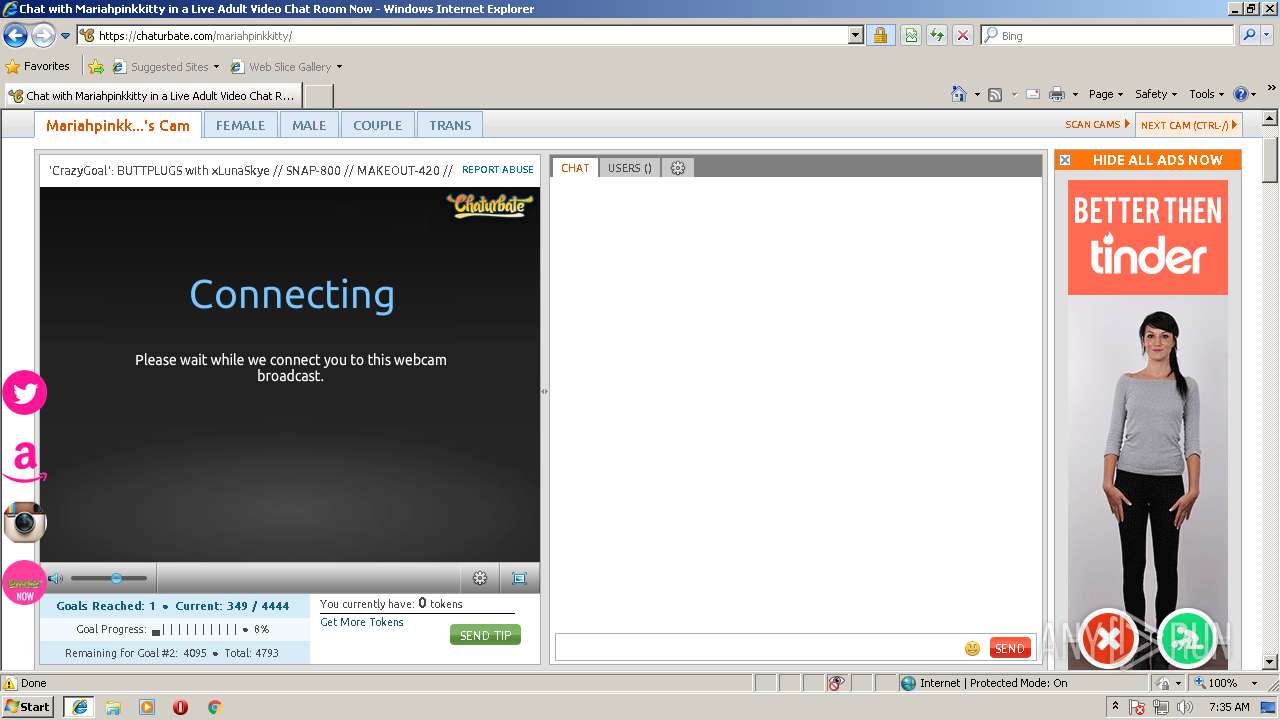Click the Bing search magnifier icon

click(1249, 36)
